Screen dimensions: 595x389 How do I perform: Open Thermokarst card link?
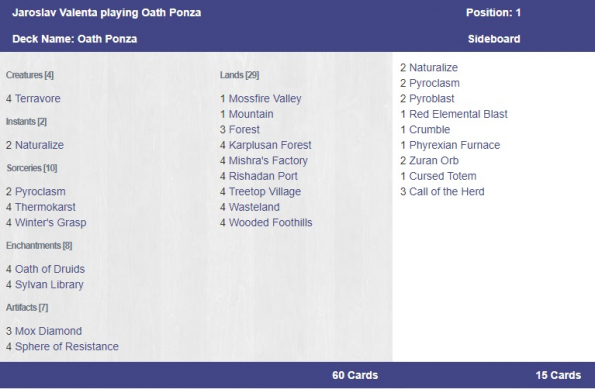[45, 207]
